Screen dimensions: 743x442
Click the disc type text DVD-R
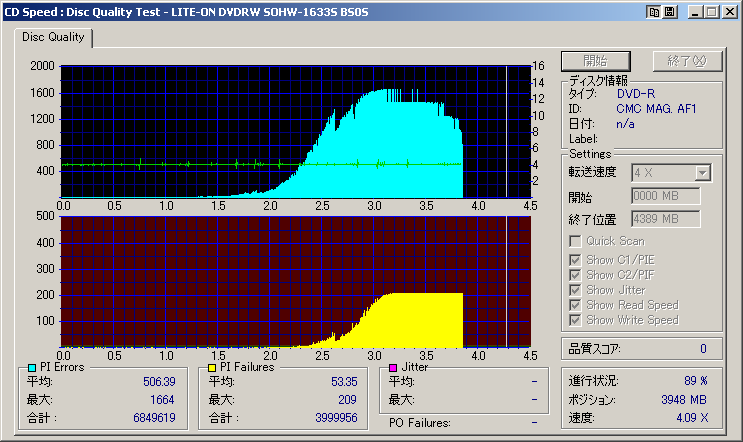click(x=636, y=94)
